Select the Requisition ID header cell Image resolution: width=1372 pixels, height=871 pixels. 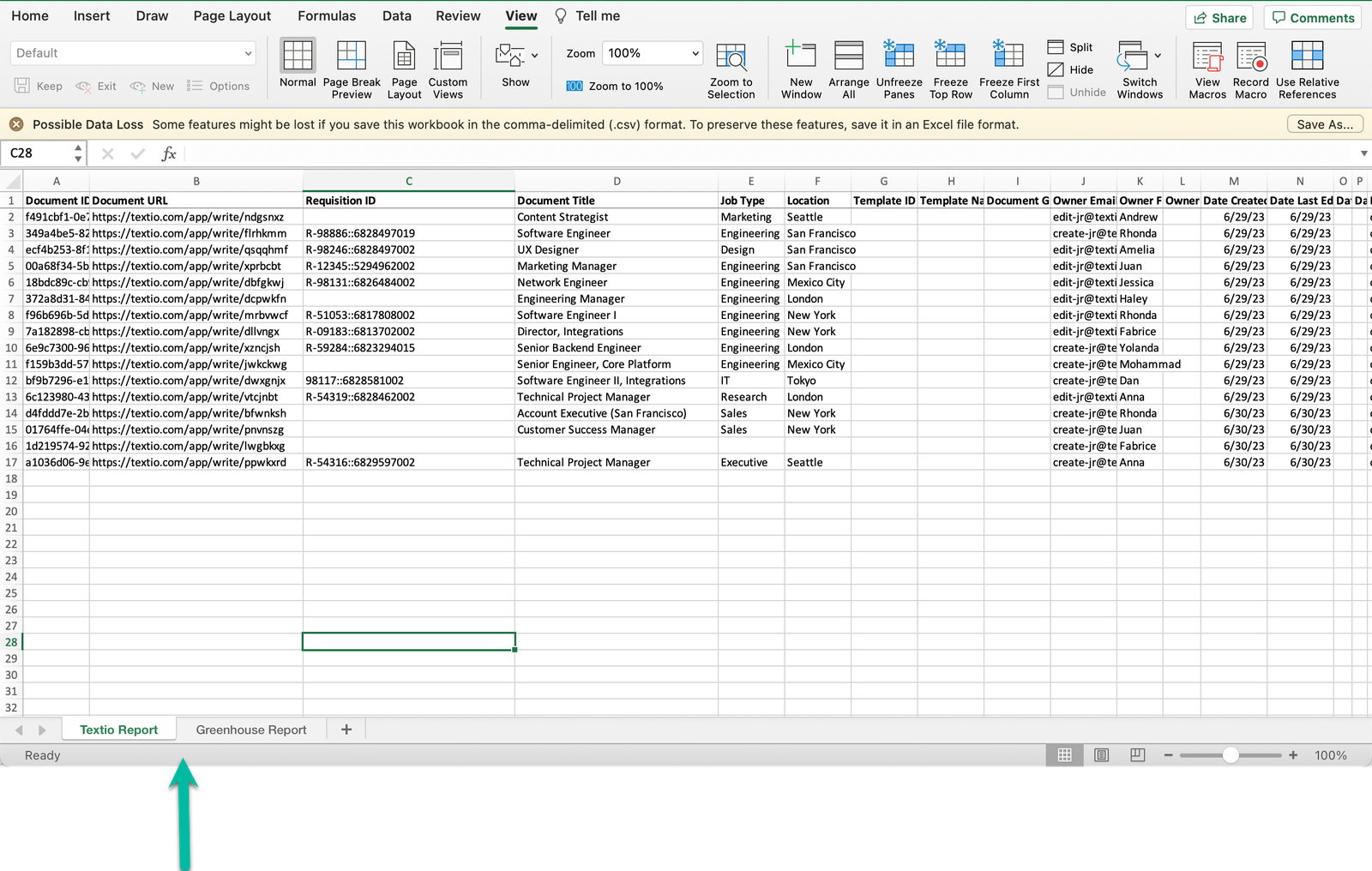coord(409,201)
